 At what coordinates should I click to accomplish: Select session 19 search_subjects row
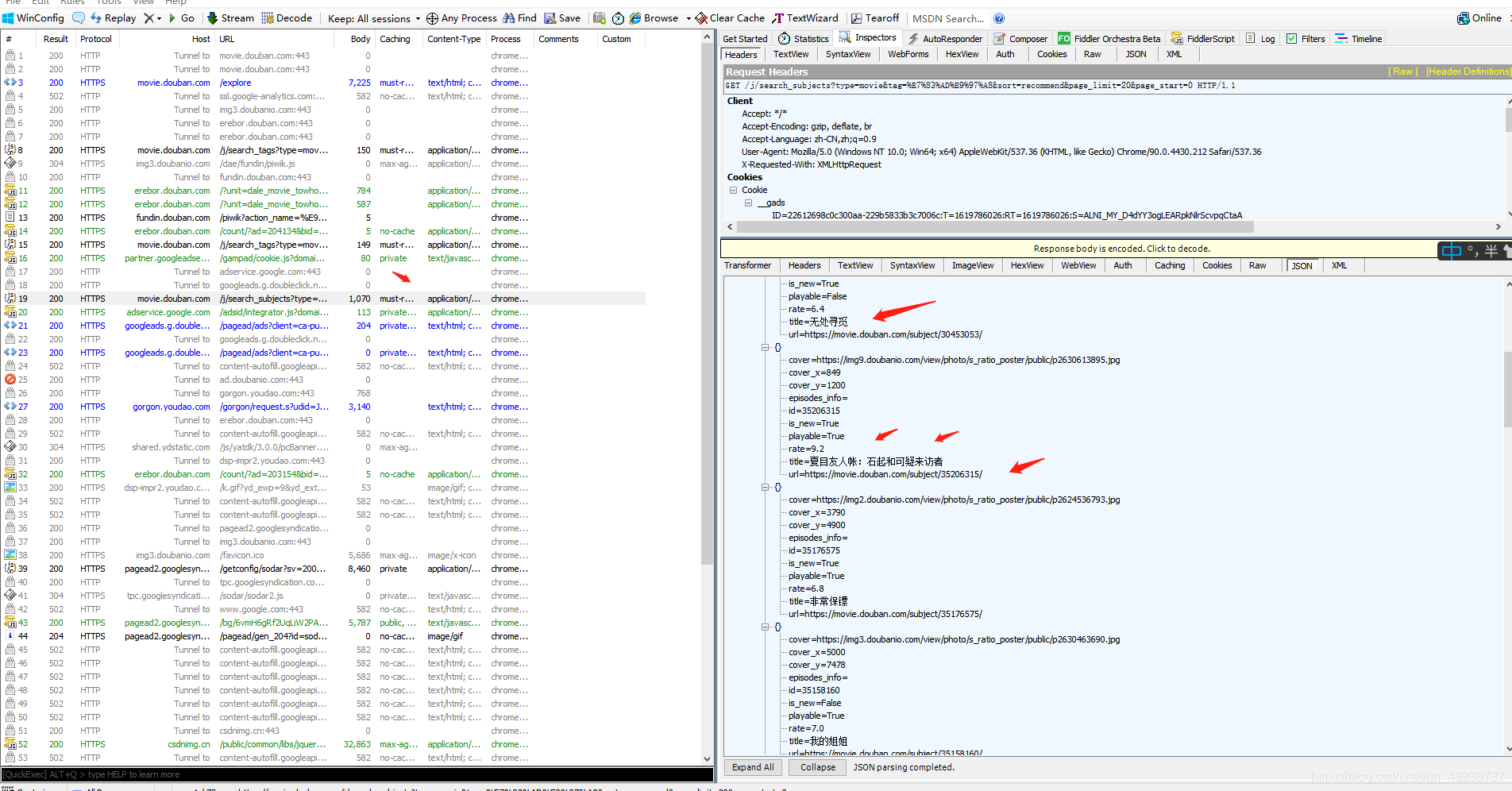(323, 299)
